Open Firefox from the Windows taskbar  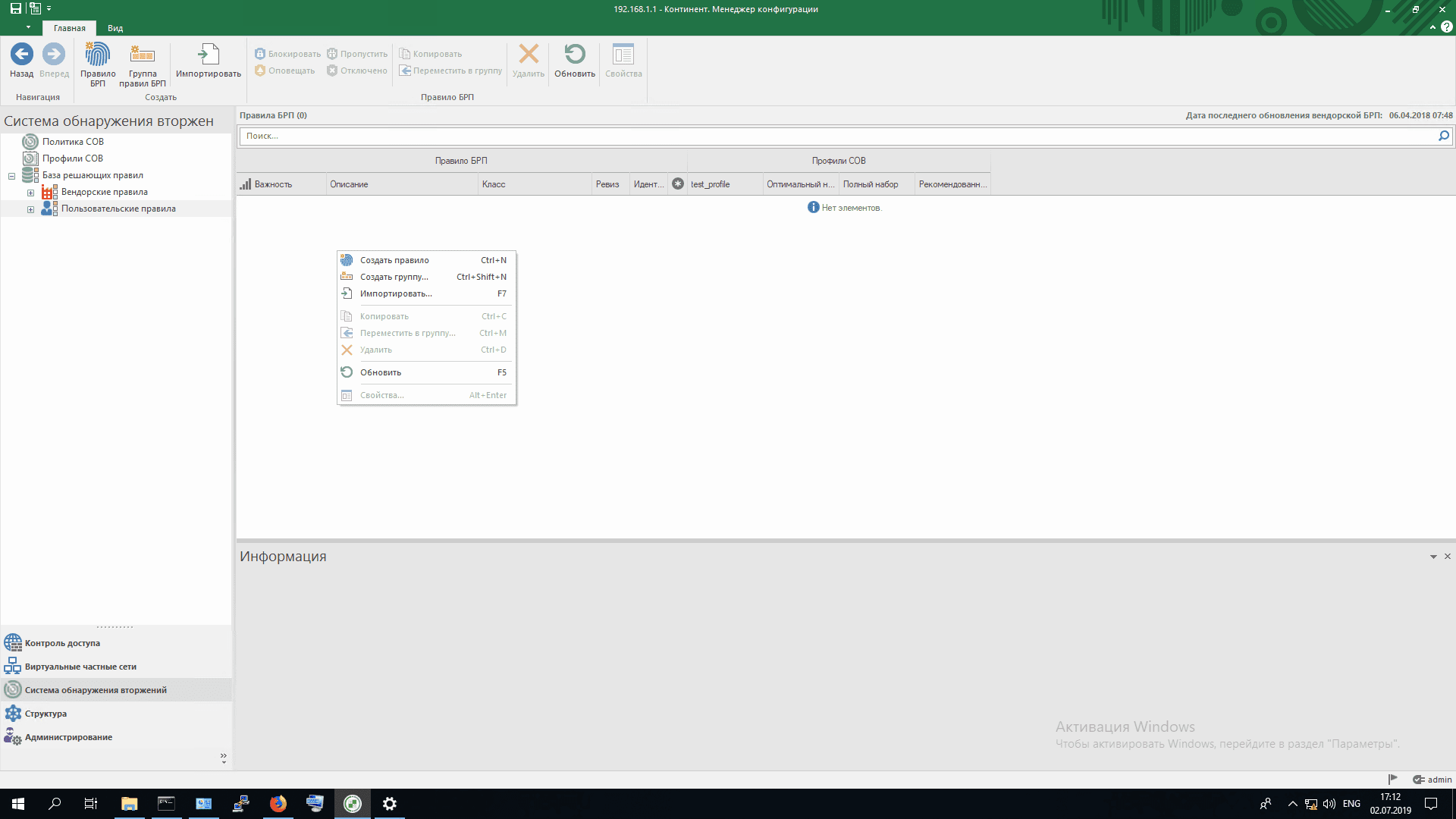coord(278,804)
